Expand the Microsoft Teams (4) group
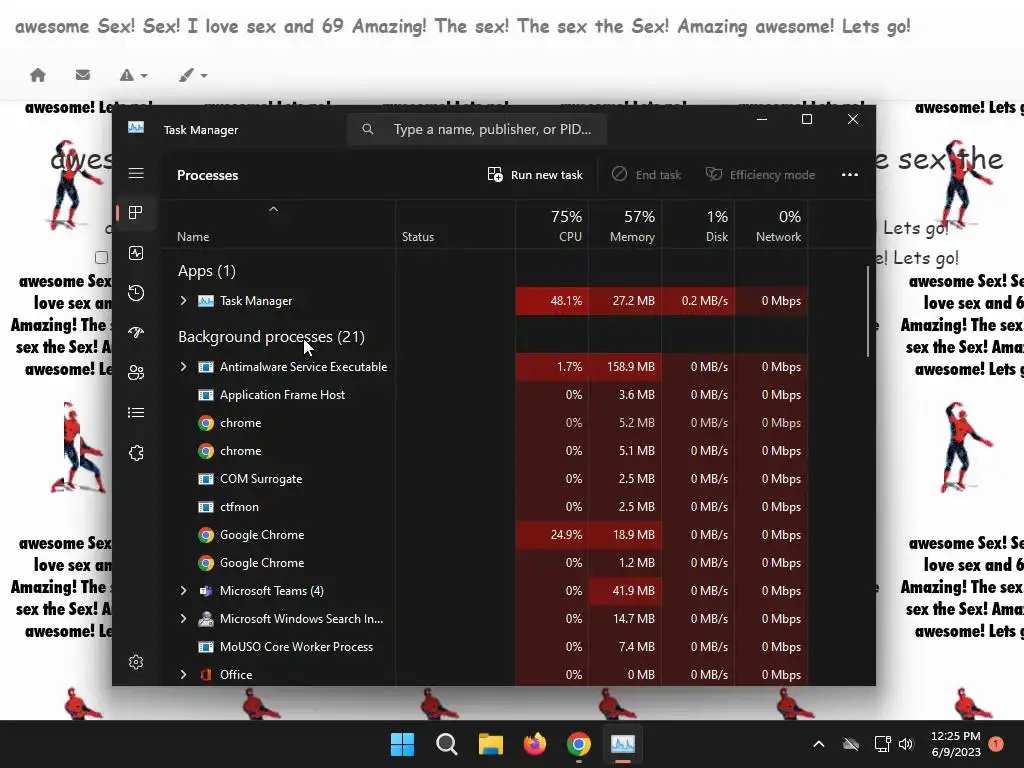This screenshot has width=1024, height=768. click(x=184, y=590)
